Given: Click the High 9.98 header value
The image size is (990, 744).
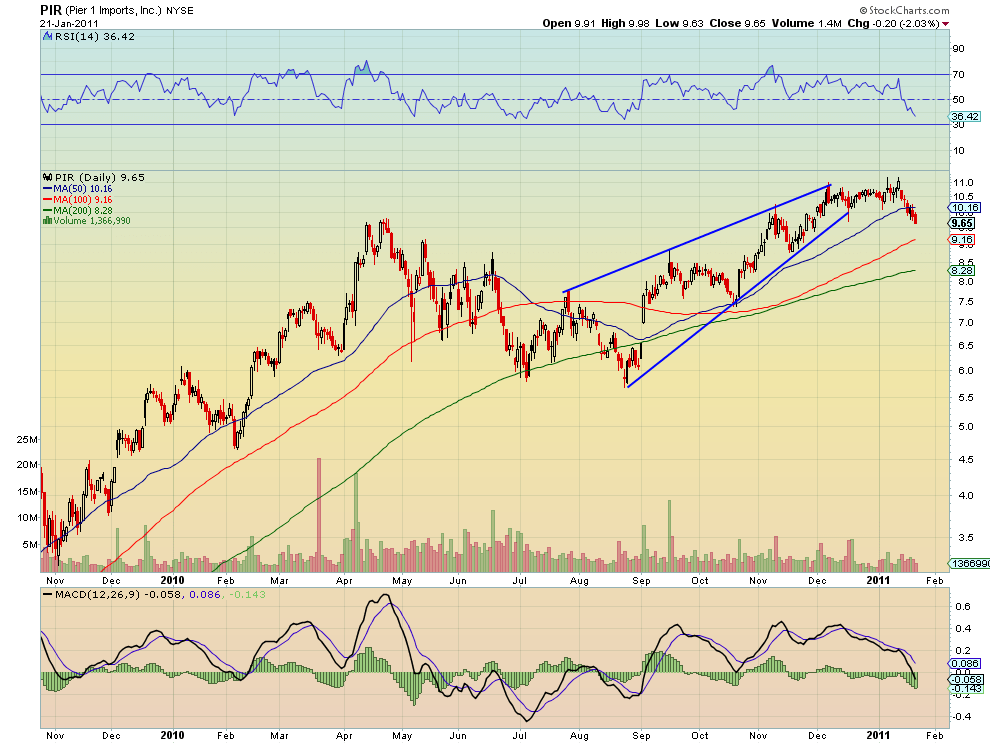Looking at the screenshot, I should (x=625, y=23).
